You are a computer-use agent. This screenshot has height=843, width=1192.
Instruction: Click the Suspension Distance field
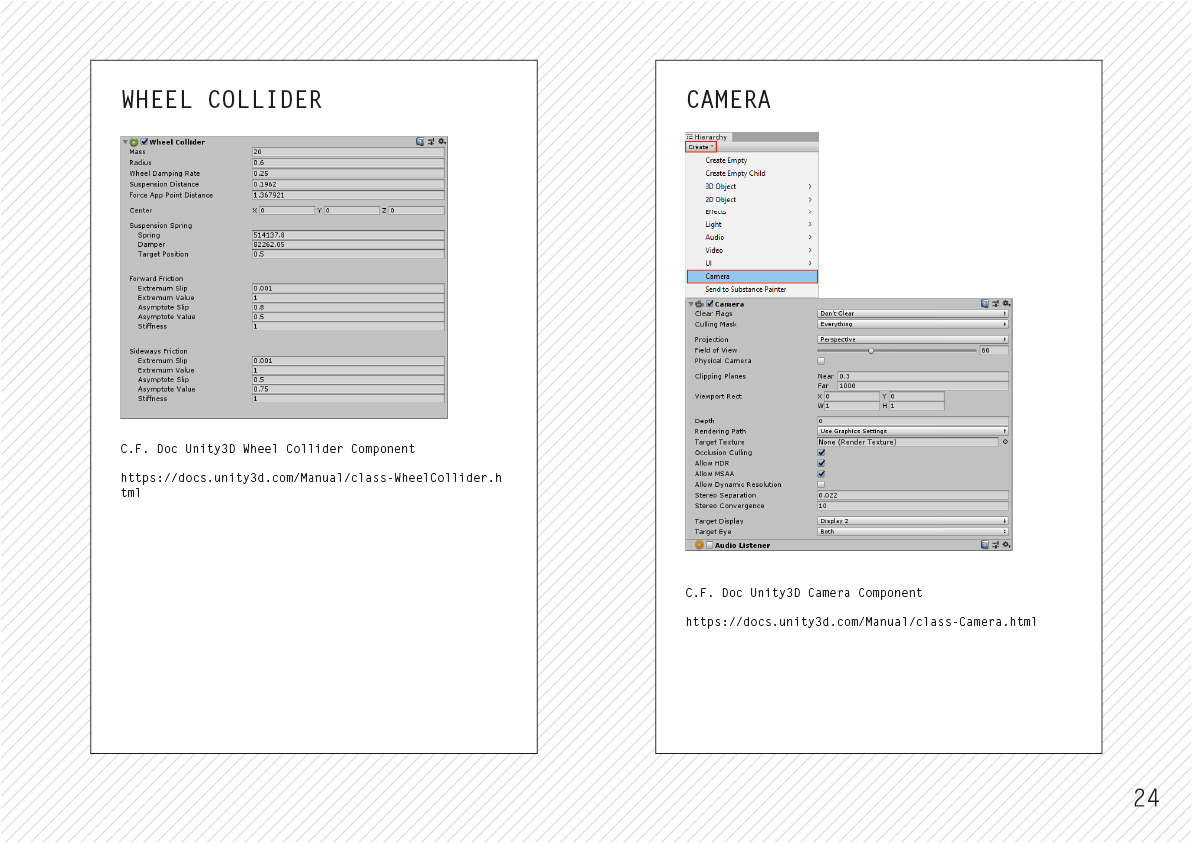coord(348,184)
